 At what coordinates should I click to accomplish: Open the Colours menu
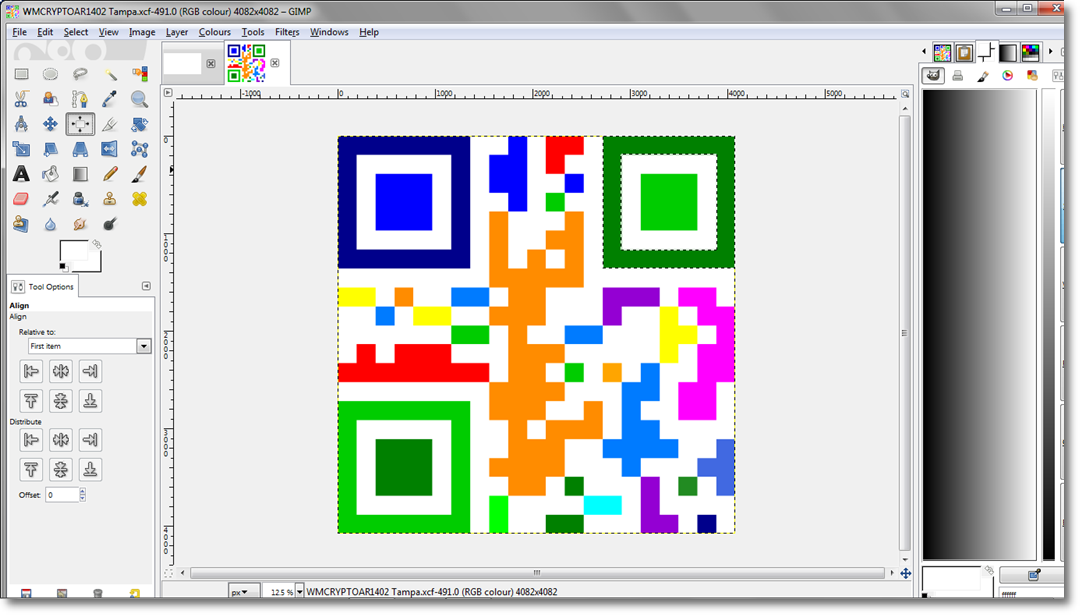tap(214, 32)
